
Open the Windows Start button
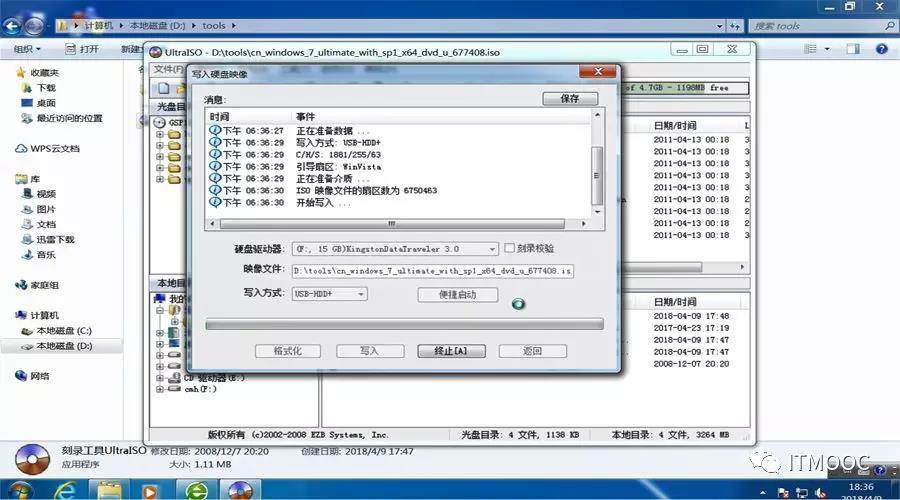pos(19,491)
